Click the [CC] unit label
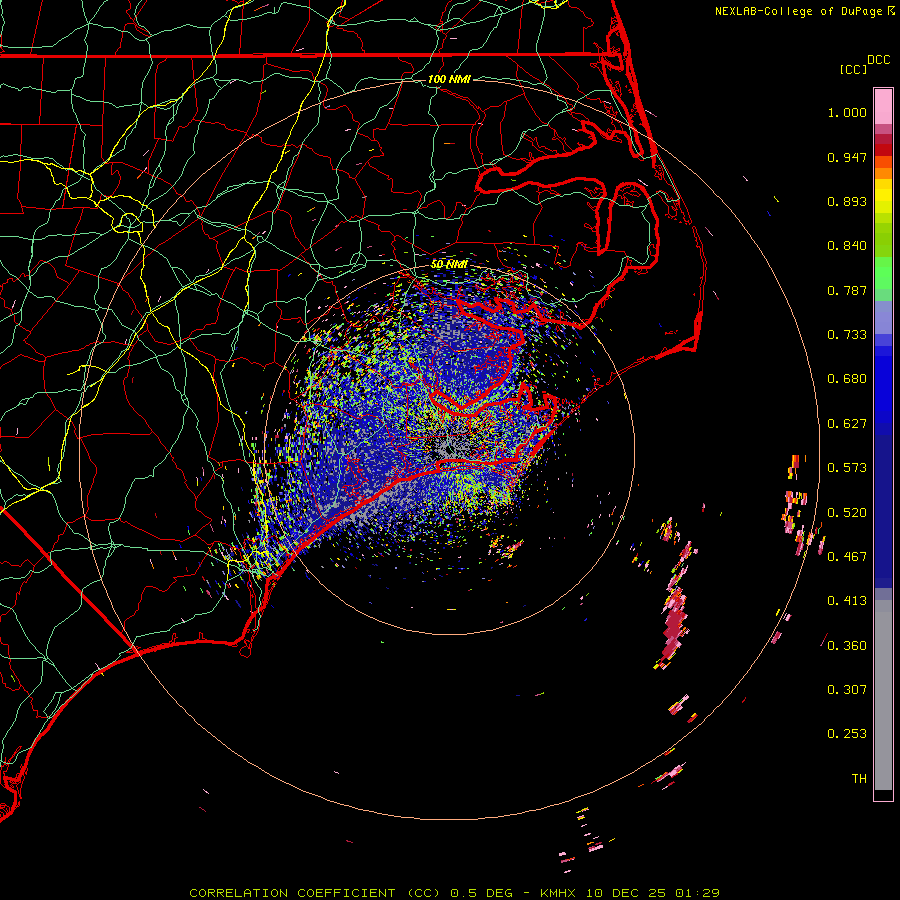 (852, 69)
